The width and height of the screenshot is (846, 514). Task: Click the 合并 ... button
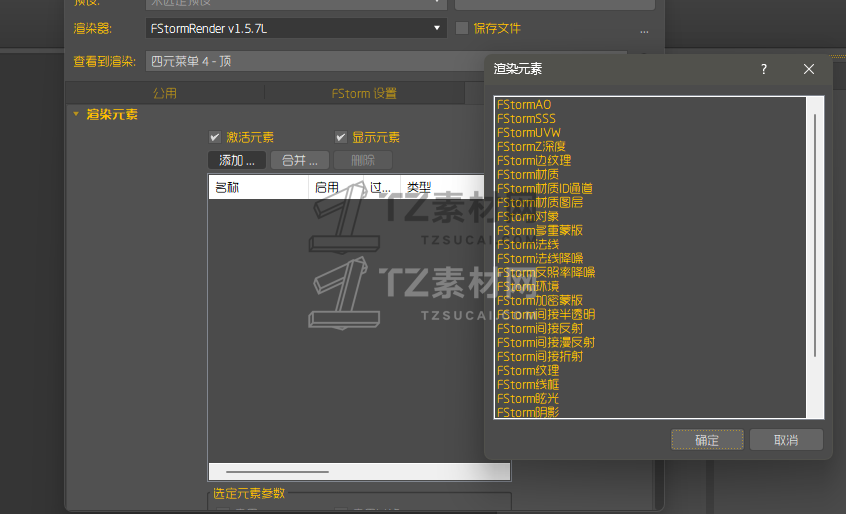coord(299,160)
